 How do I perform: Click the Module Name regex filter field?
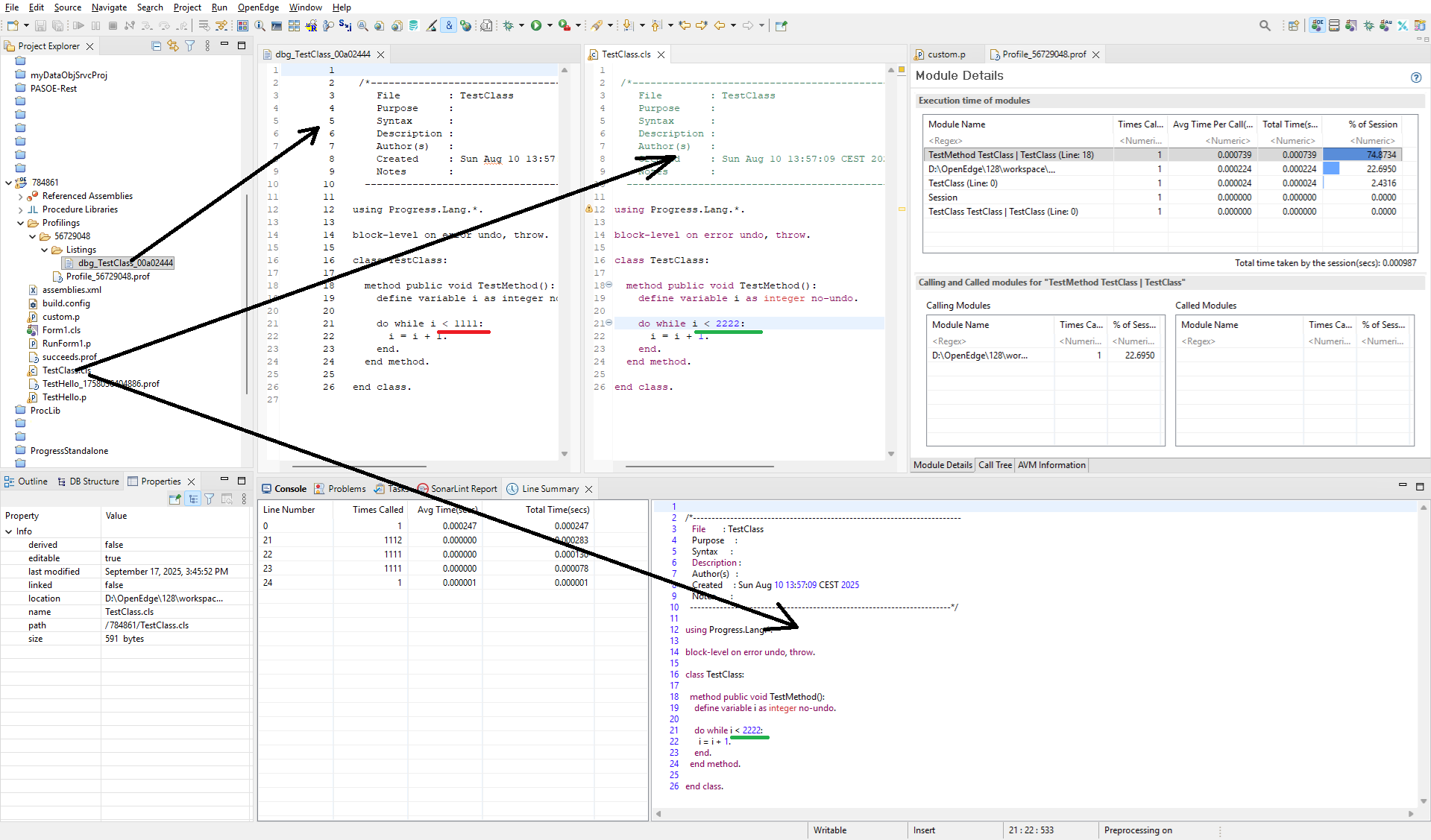[1018, 141]
